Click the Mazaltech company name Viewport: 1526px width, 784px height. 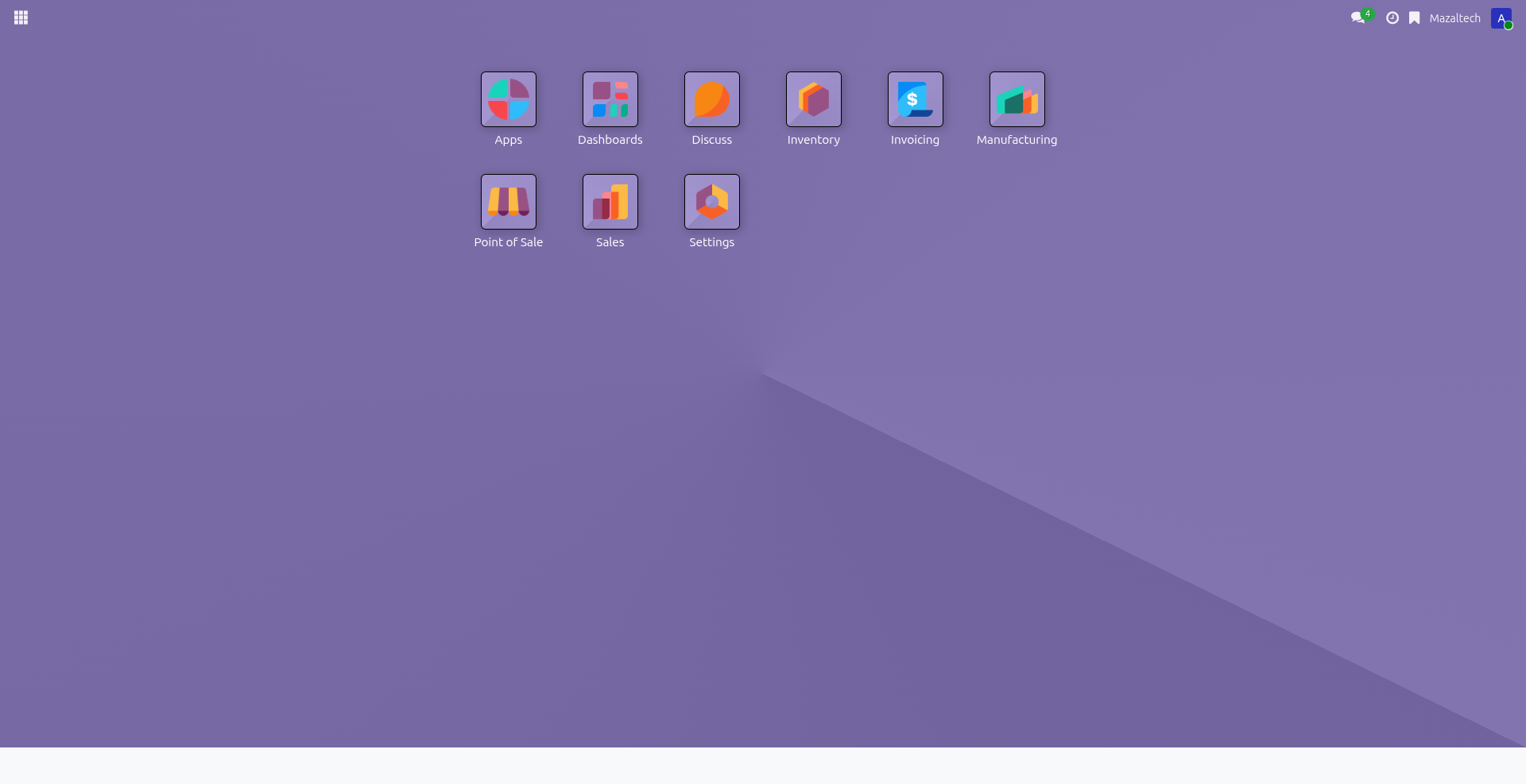click(x=1455, y=17)
